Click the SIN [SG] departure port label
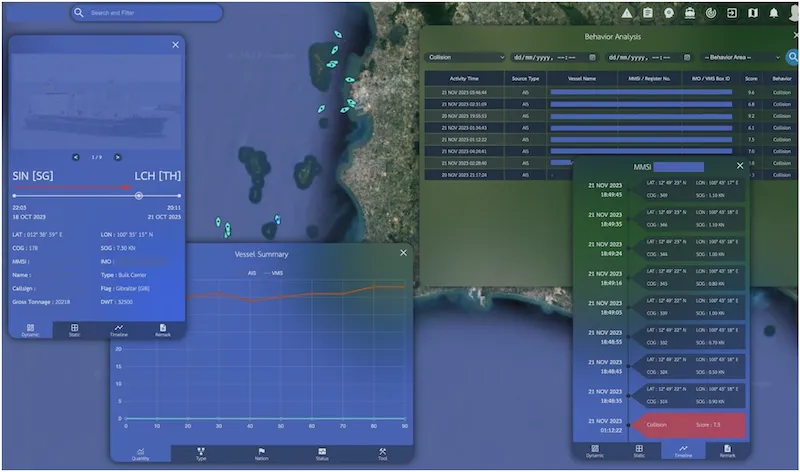The image size is (800, 472). point(33,176)
